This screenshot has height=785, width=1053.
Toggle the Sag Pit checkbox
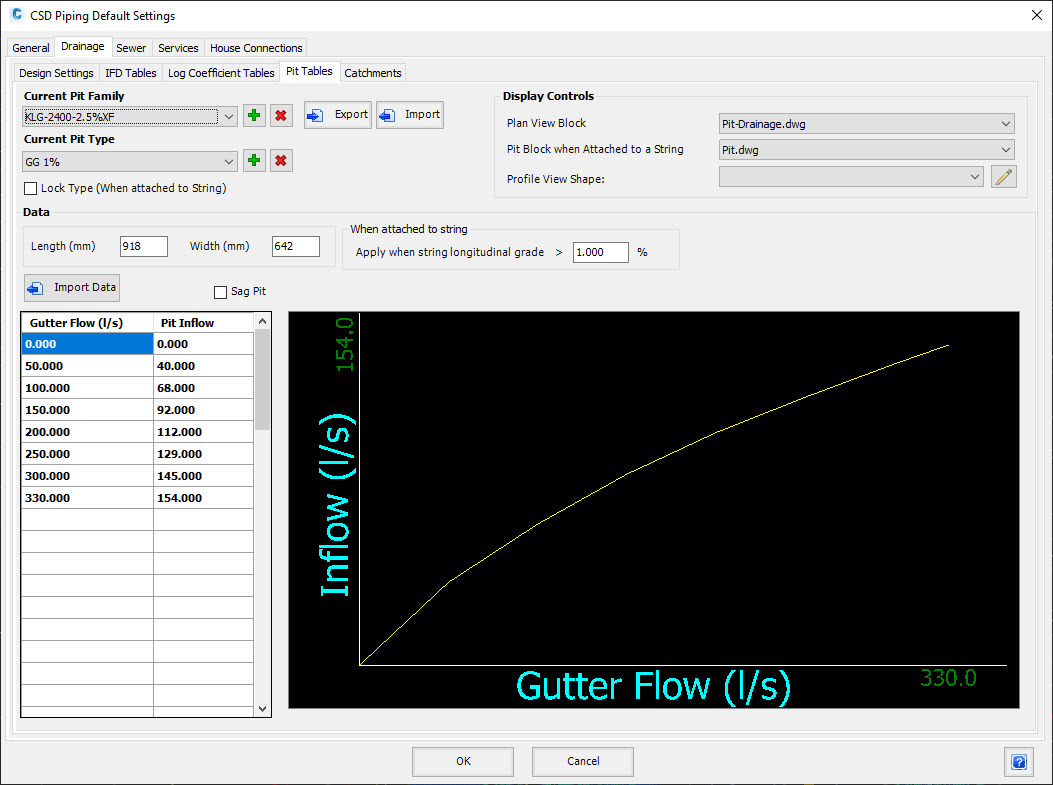click(x=221, y=292)
